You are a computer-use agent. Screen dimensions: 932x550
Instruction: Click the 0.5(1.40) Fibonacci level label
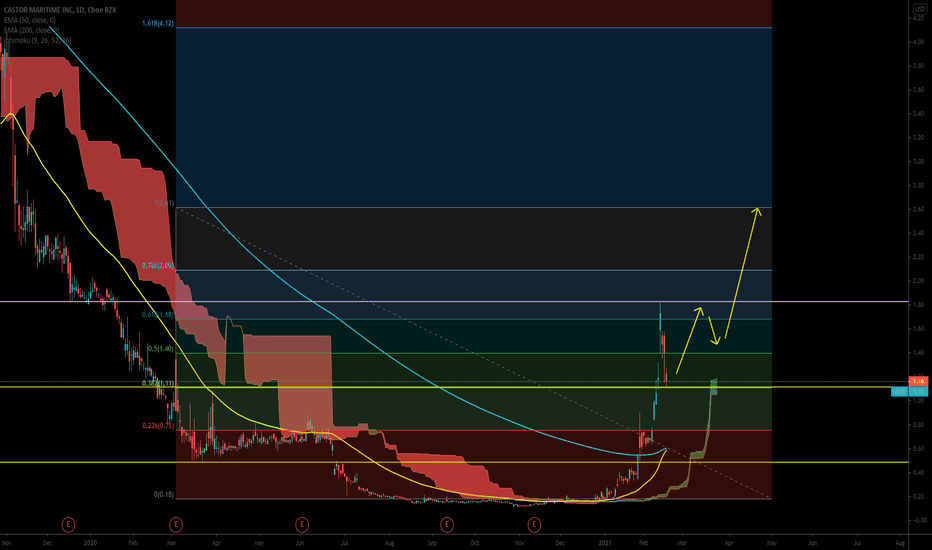161,349
